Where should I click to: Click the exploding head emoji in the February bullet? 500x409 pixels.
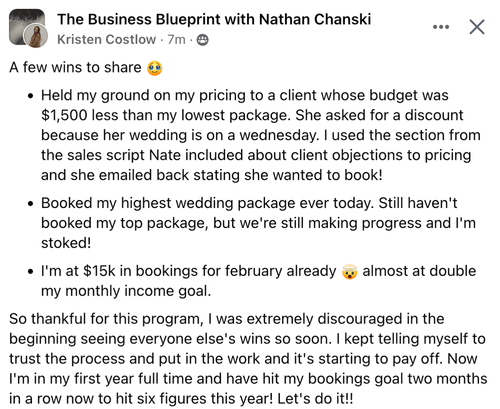[x=349, y=272]
